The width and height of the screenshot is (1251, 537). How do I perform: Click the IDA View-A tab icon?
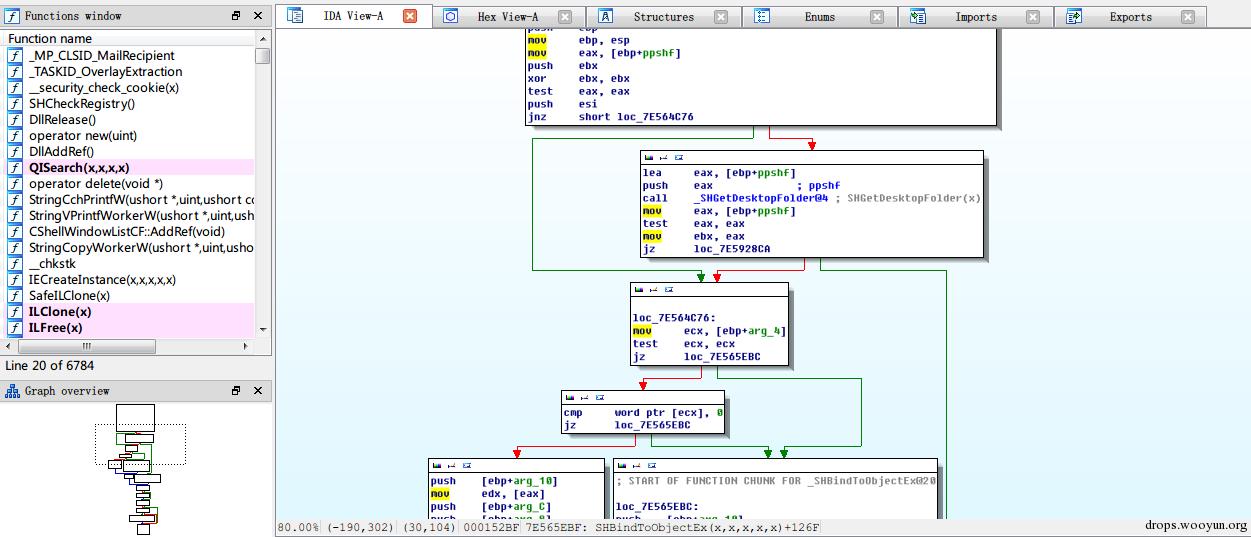coord(295,16)
